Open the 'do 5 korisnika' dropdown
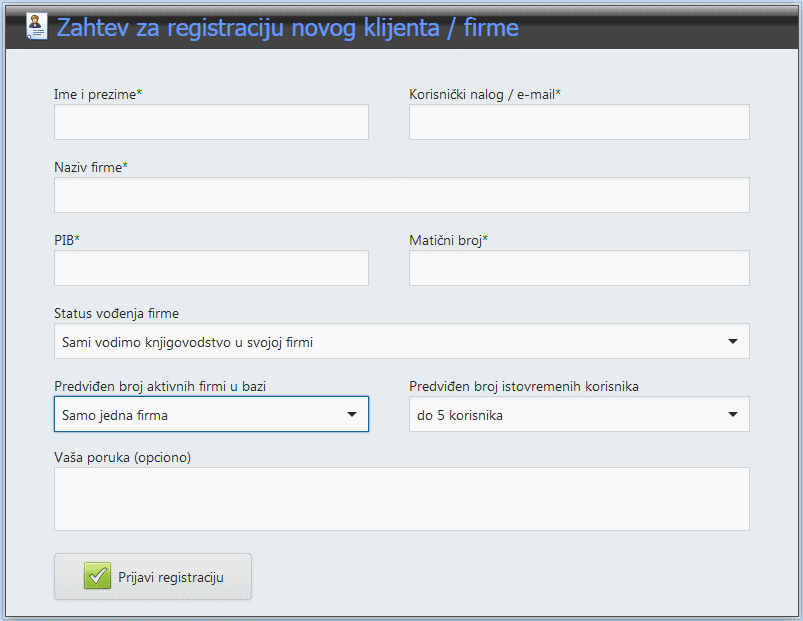Viewport: 803px width, 621px height. [579, 414]
